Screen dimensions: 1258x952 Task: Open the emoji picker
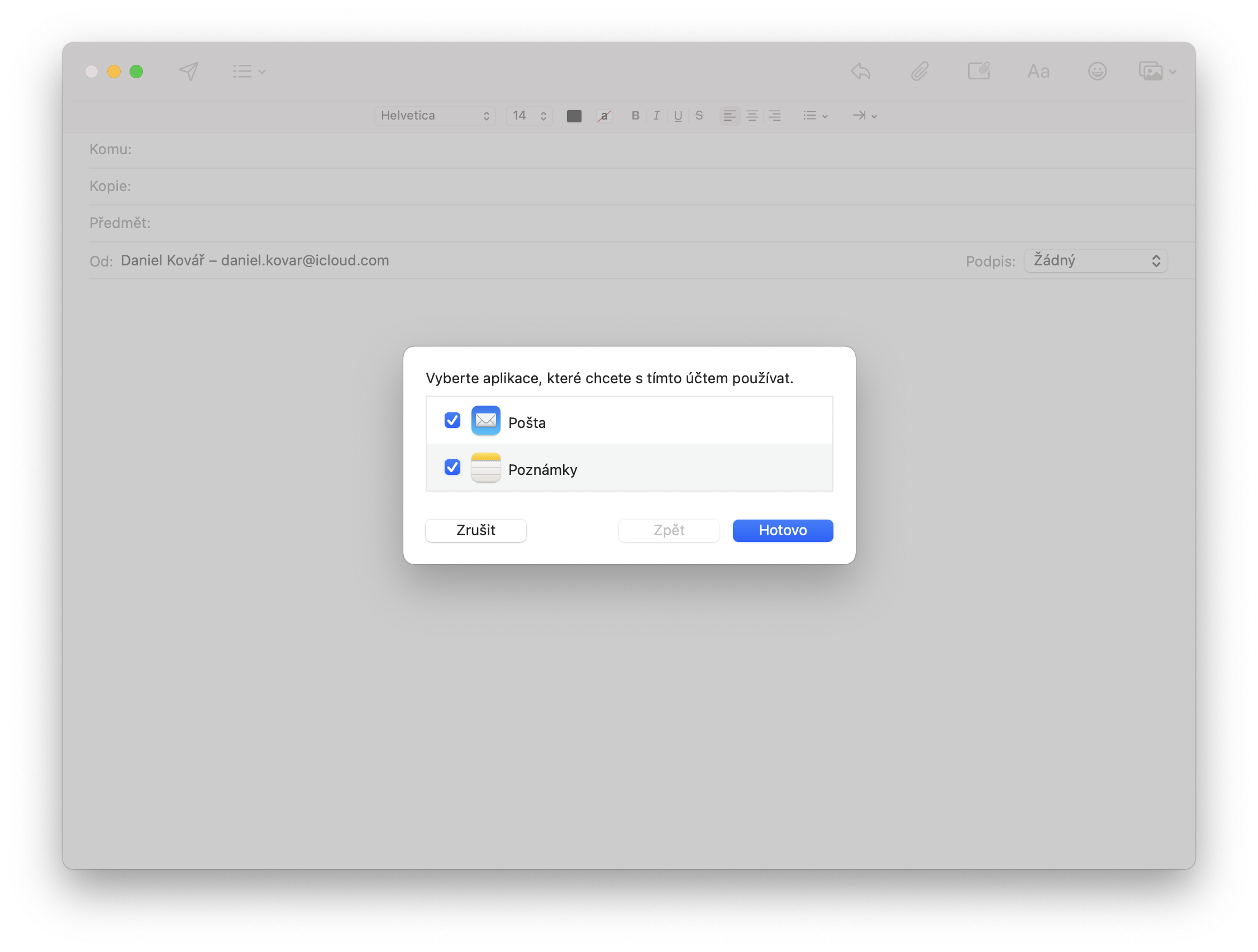coord(1097,70)
